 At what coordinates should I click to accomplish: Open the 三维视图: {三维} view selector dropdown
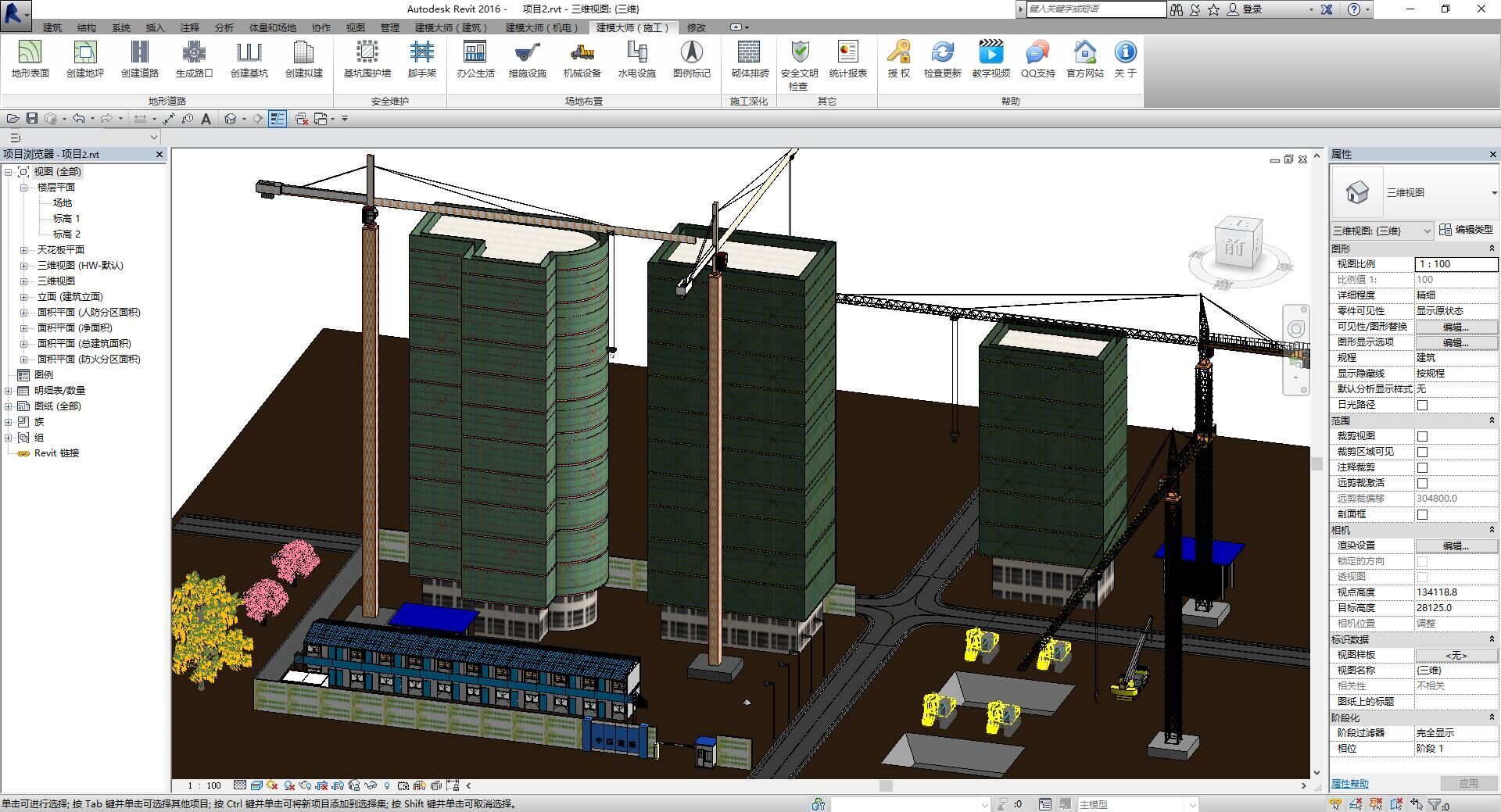click(1382, 231)
